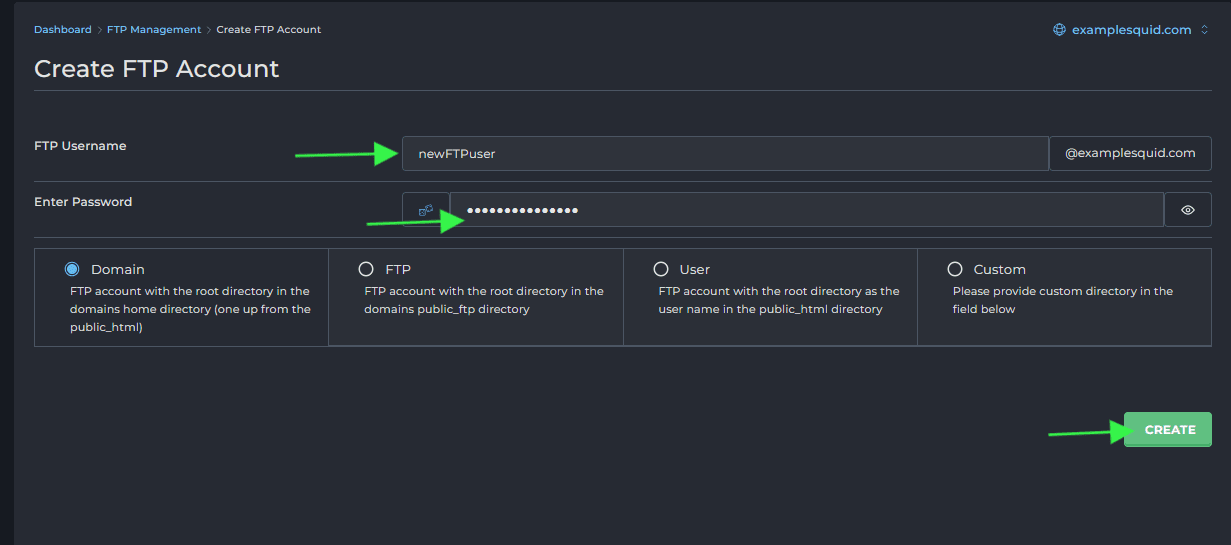
Task: Click the FTP Username field label
Action: [80, 146]
